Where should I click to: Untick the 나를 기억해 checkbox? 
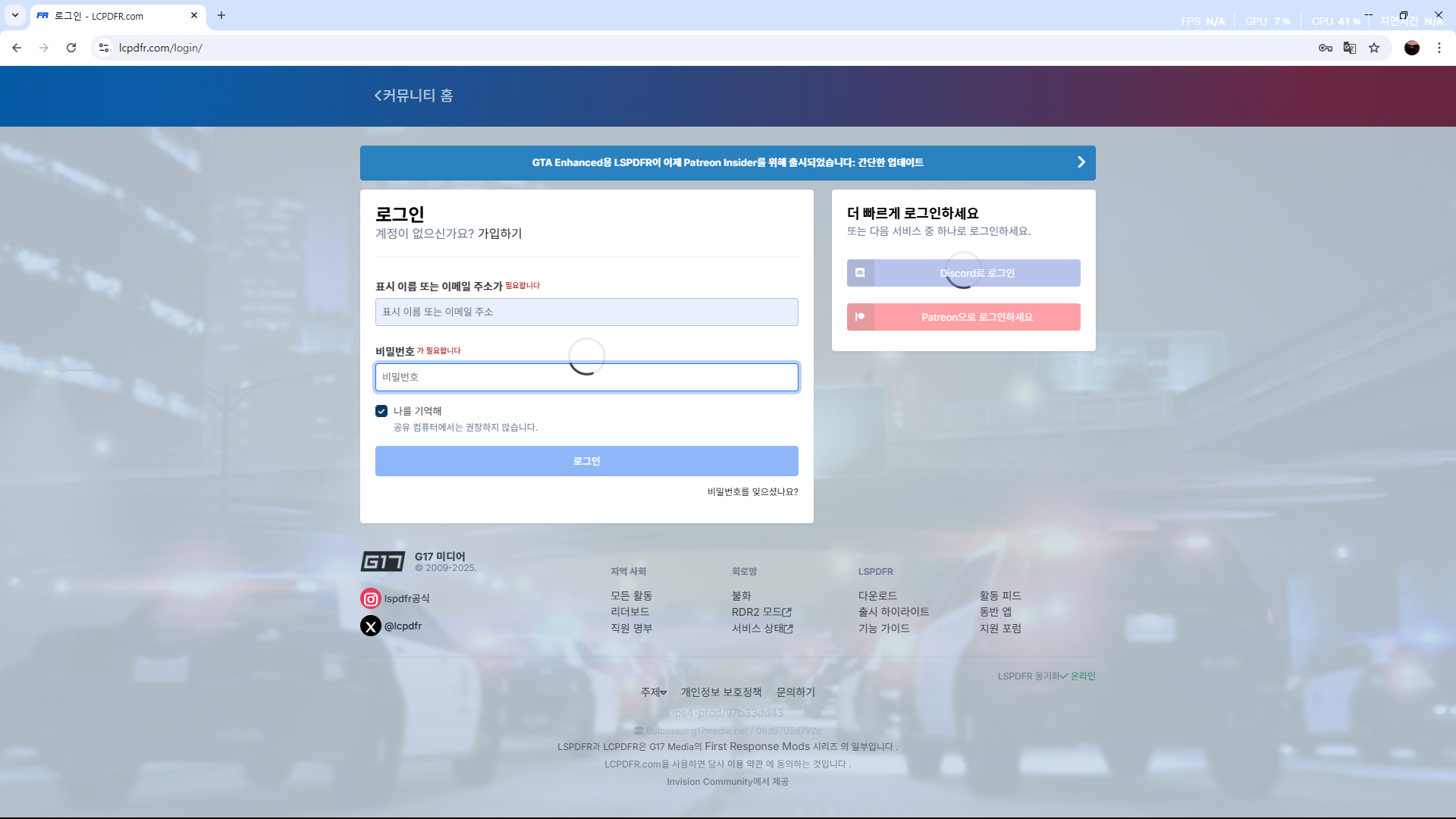click(381, 411)
